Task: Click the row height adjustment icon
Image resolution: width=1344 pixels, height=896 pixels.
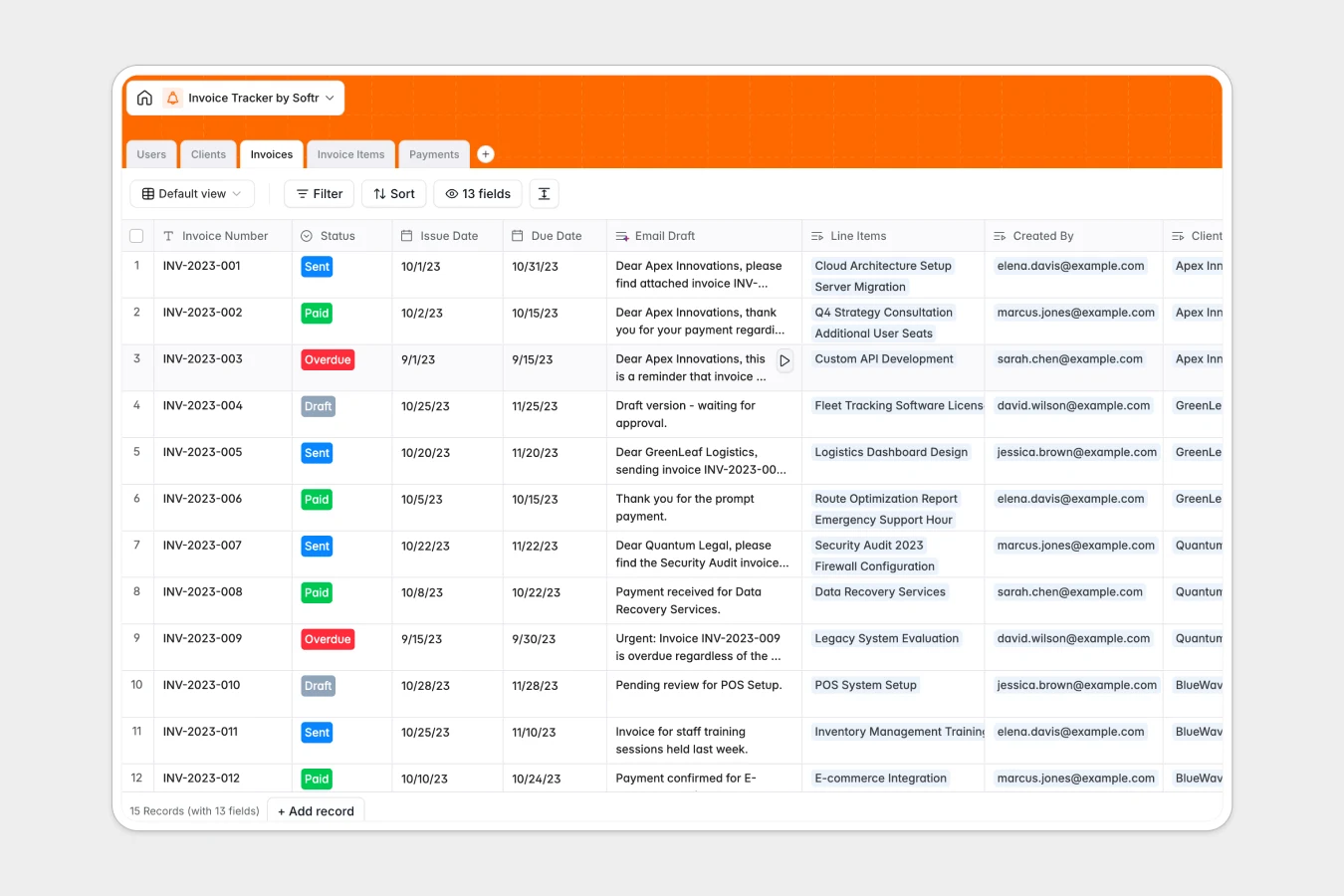Action: pyautogui.click(x=544, y=193)
